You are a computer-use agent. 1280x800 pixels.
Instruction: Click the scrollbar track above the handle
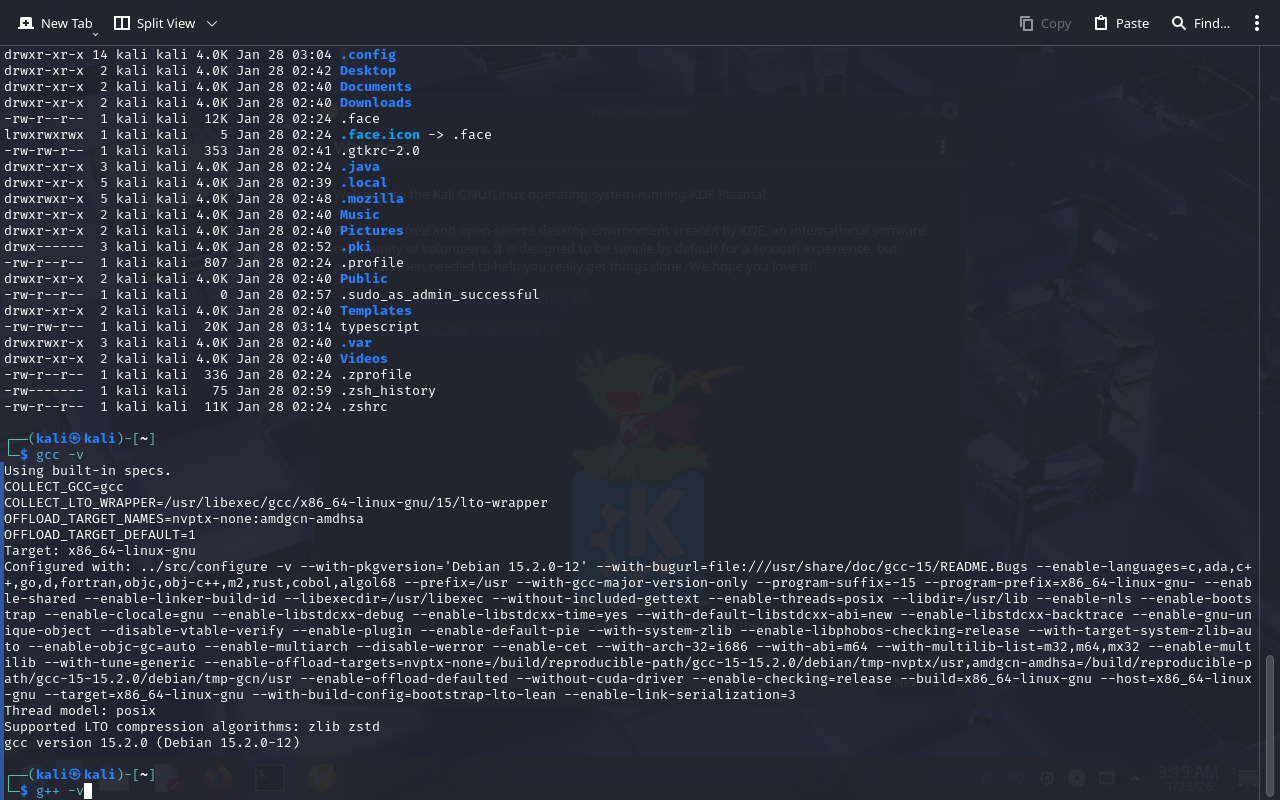[1271, 350]
